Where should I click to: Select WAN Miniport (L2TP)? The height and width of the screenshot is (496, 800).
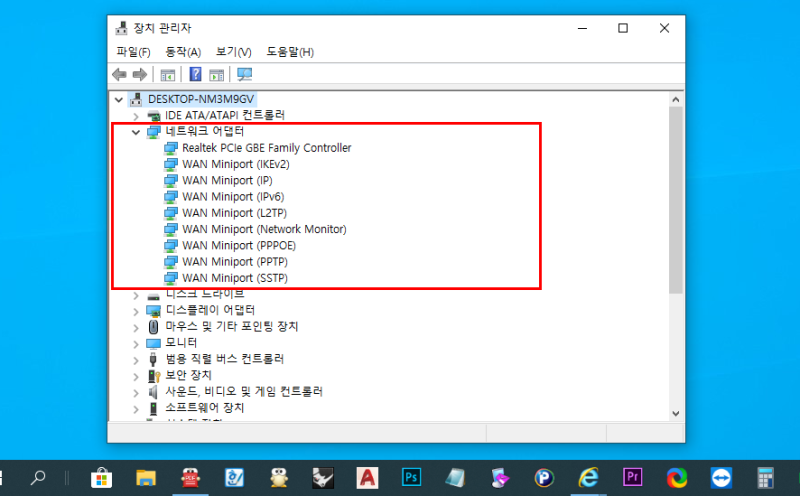click(234, 213)
